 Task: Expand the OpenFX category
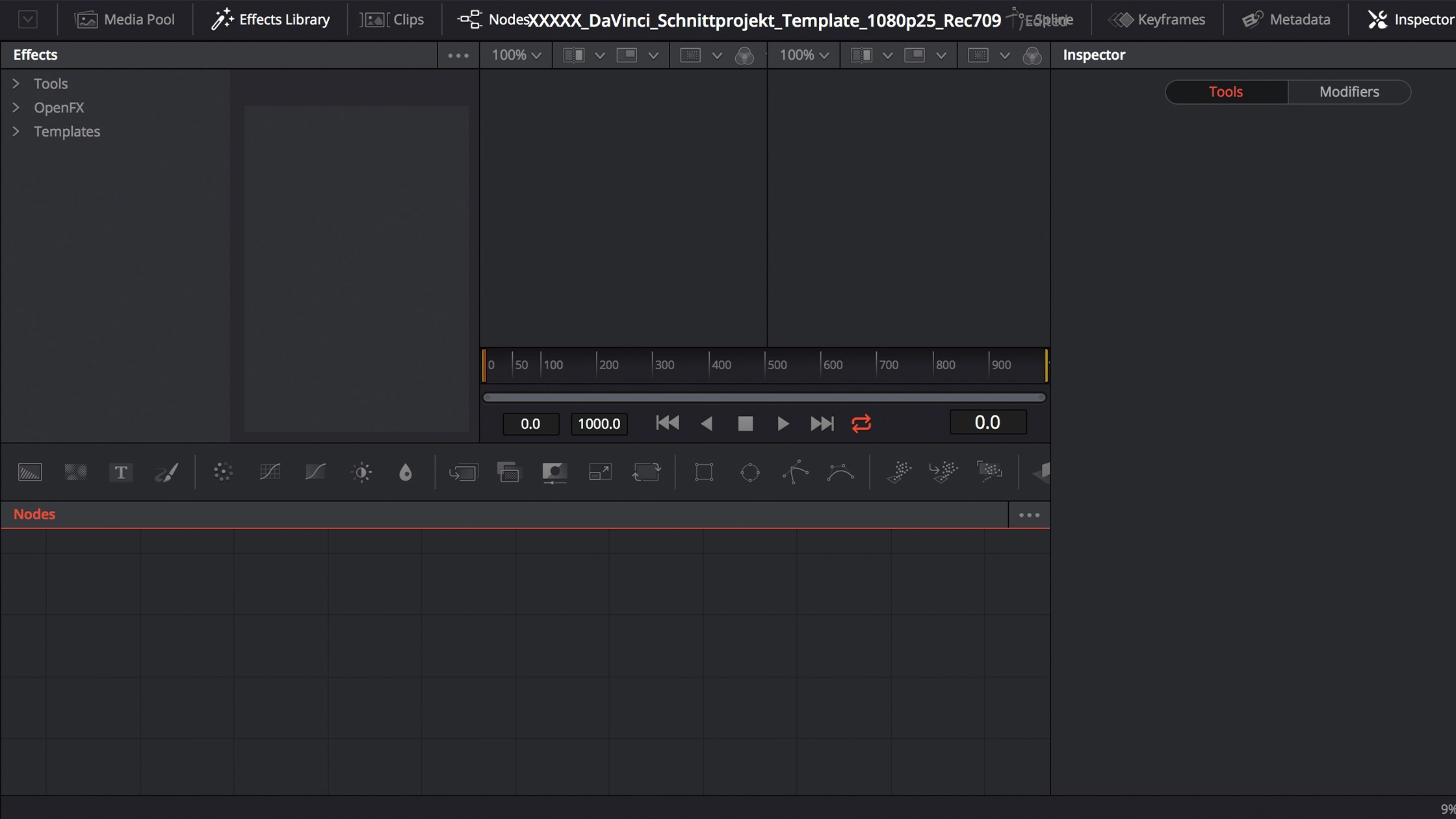[16, 108]
